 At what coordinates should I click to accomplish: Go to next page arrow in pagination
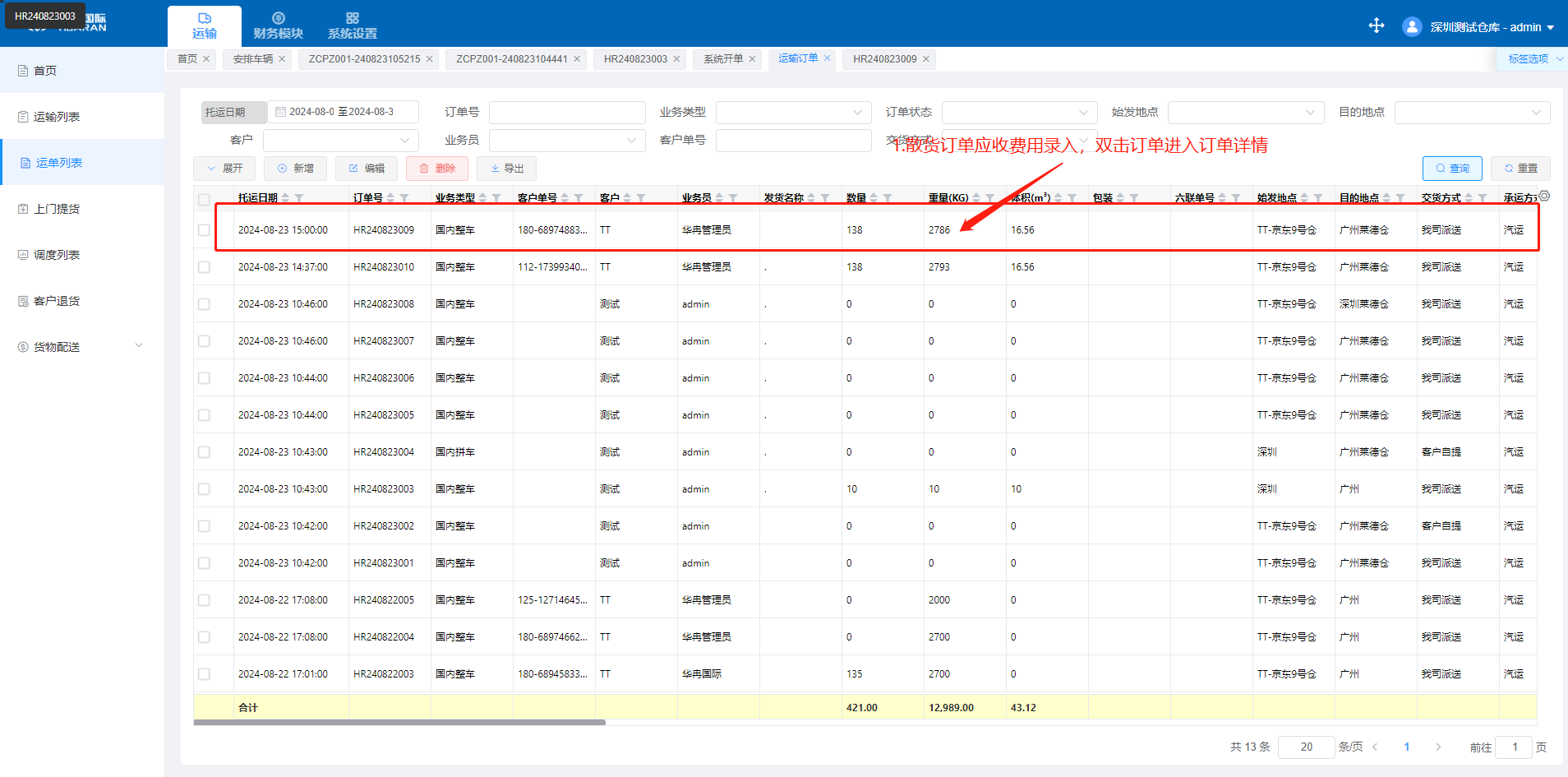click(x=1438, y=747)
